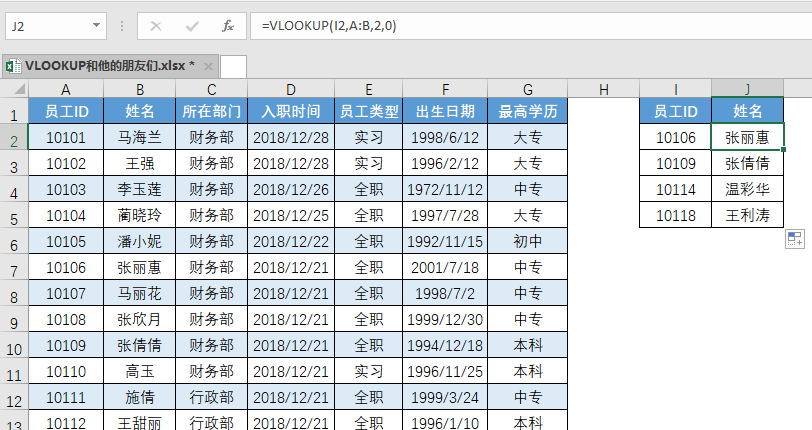
Task: Switch to the VLOOKUP和他的朋友们.xlsx workbook tab
Action: pyautogui.click(x=109, y=66)
